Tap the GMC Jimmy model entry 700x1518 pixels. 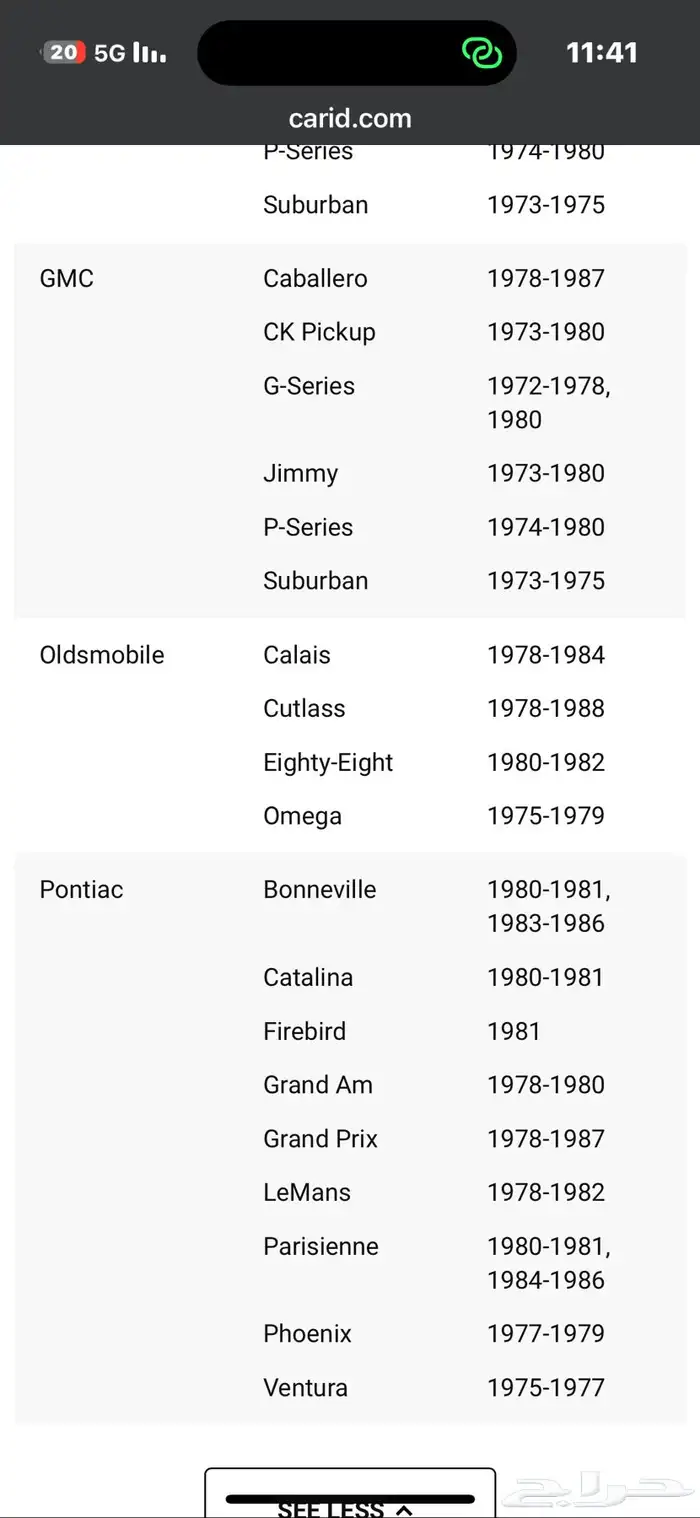pos(301,473)
